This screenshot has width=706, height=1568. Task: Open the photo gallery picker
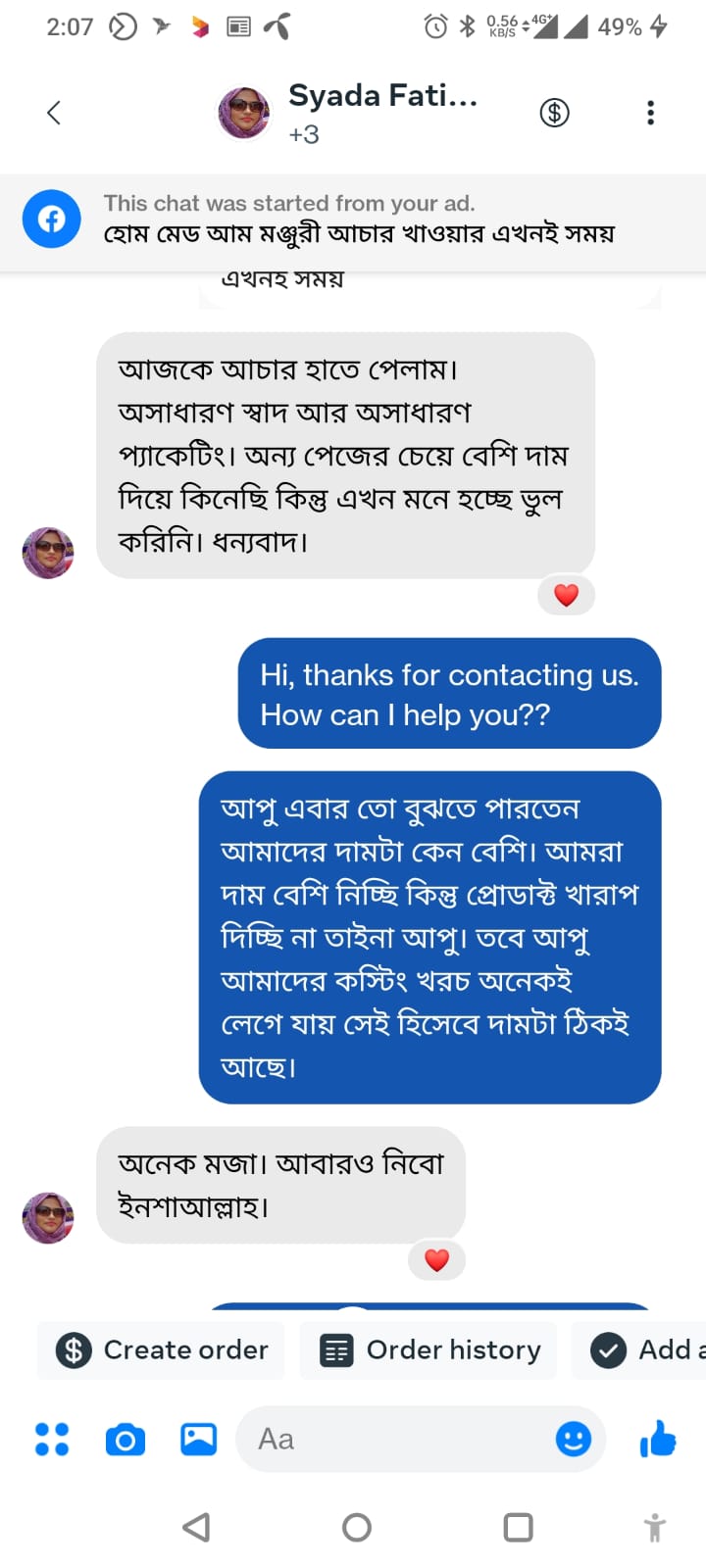(x=197, y=1439)
